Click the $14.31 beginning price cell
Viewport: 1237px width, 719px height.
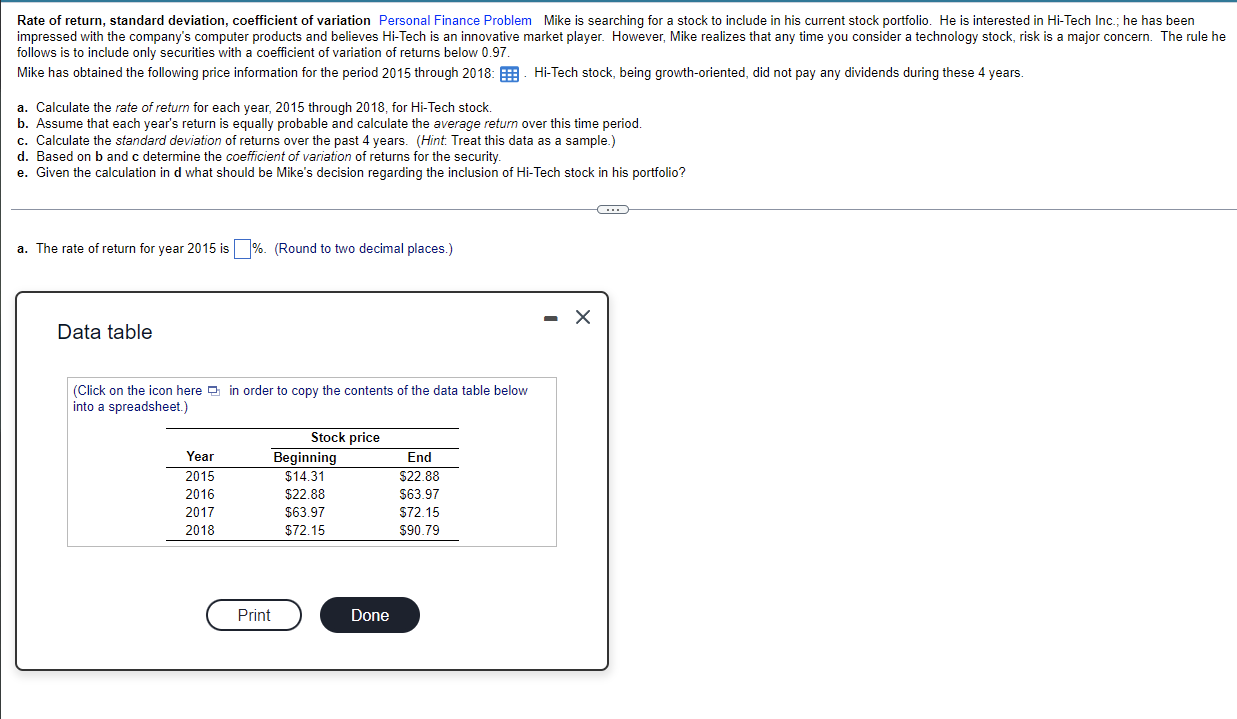[304, 476]
